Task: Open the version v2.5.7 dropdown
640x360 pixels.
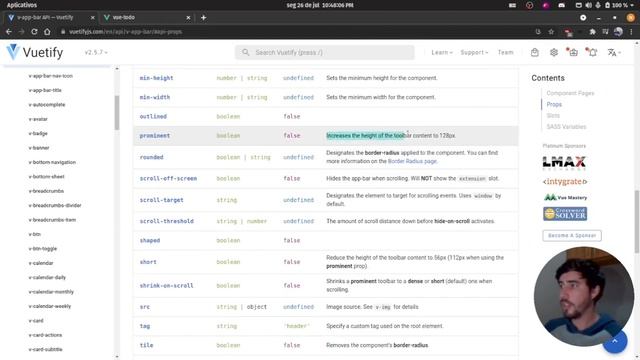Action: click(96, 52)
